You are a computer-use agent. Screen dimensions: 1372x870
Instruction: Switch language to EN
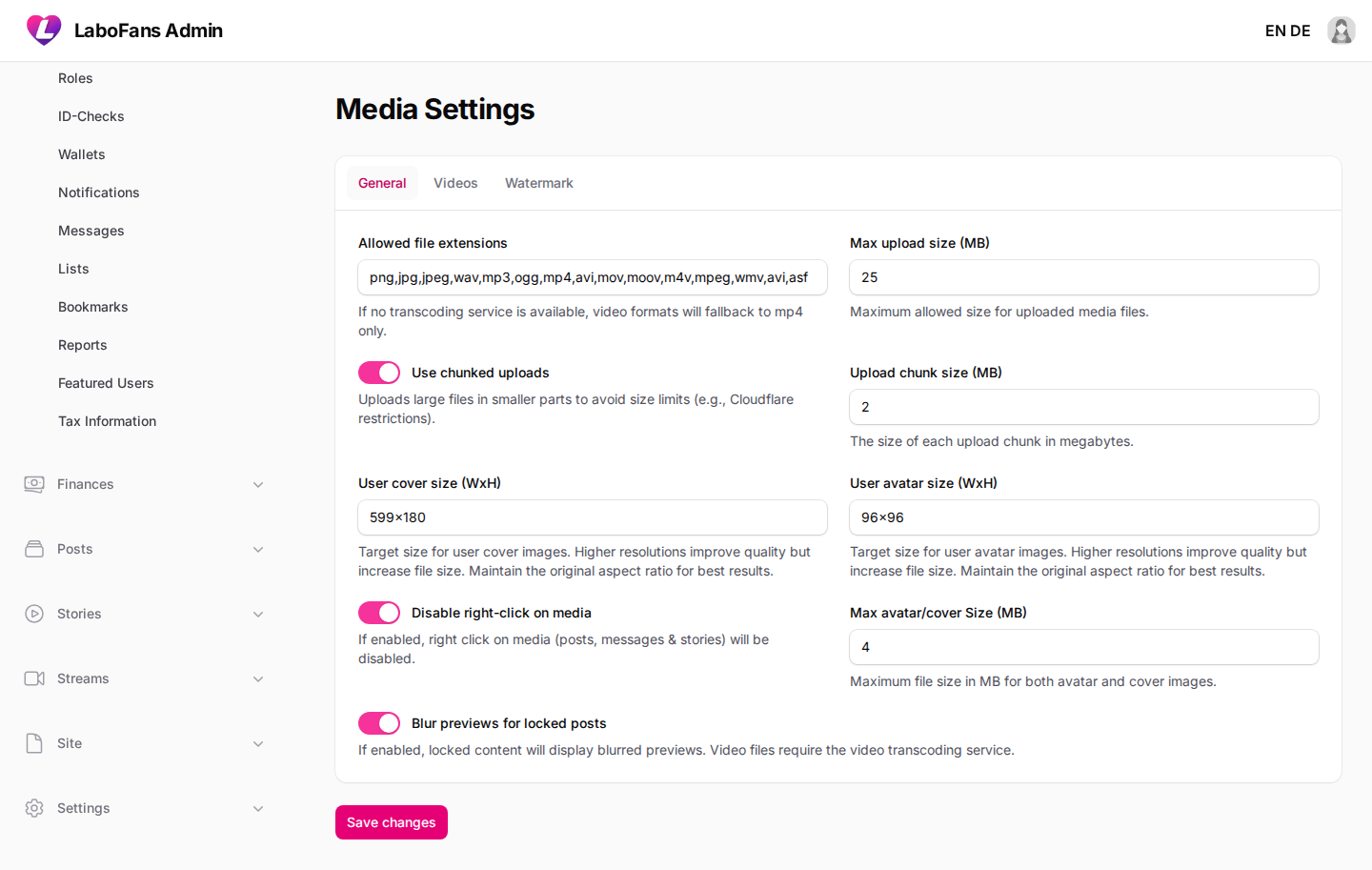[1276, 30]
